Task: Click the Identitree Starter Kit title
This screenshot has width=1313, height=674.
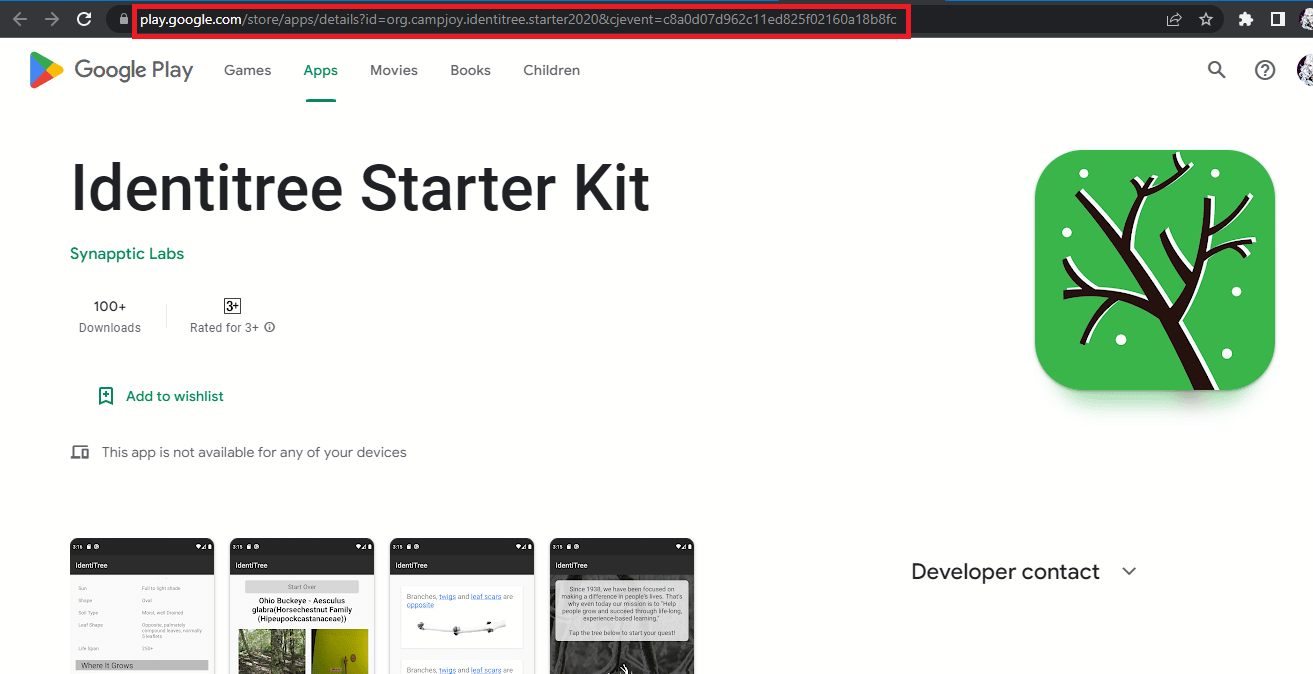Action: click(x=360, y=188)
